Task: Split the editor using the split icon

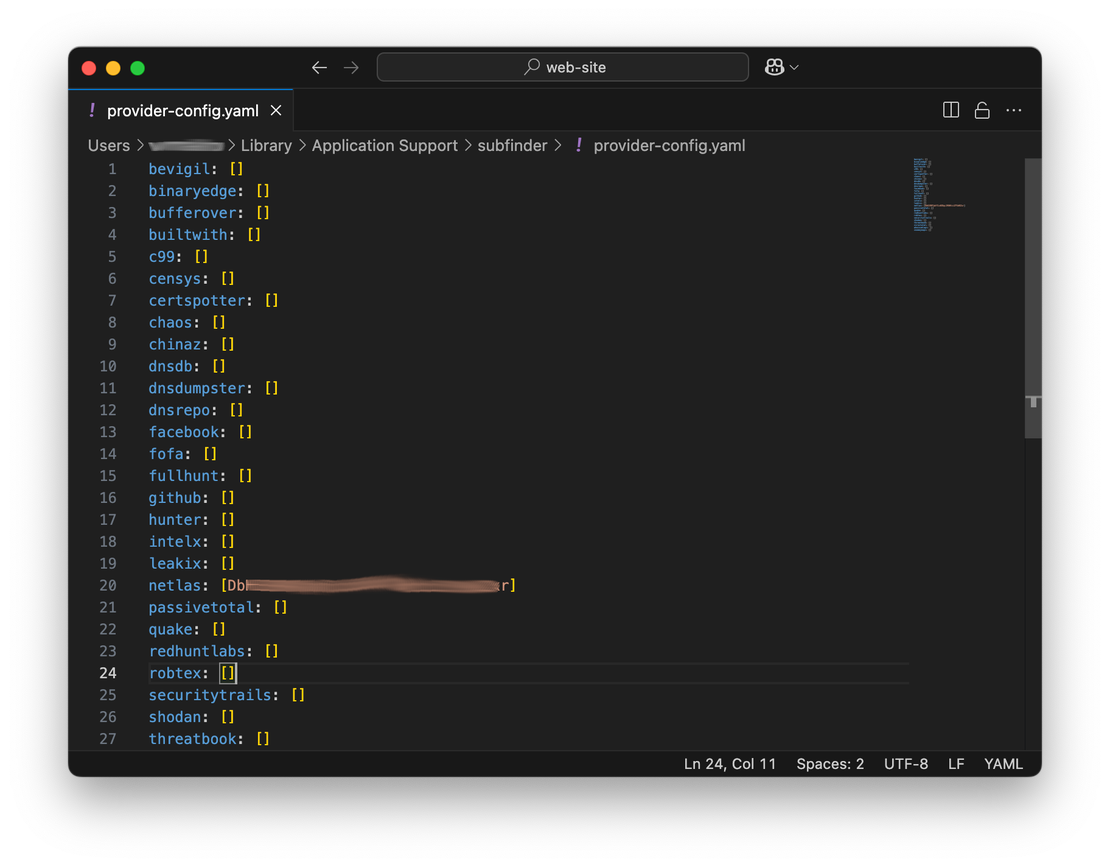Action: [950, 110]
